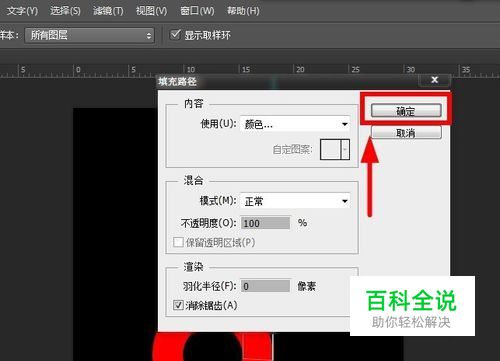500x361 pixels.
Task: Open the 滤镜(T) menu
Action: point(108,11)
